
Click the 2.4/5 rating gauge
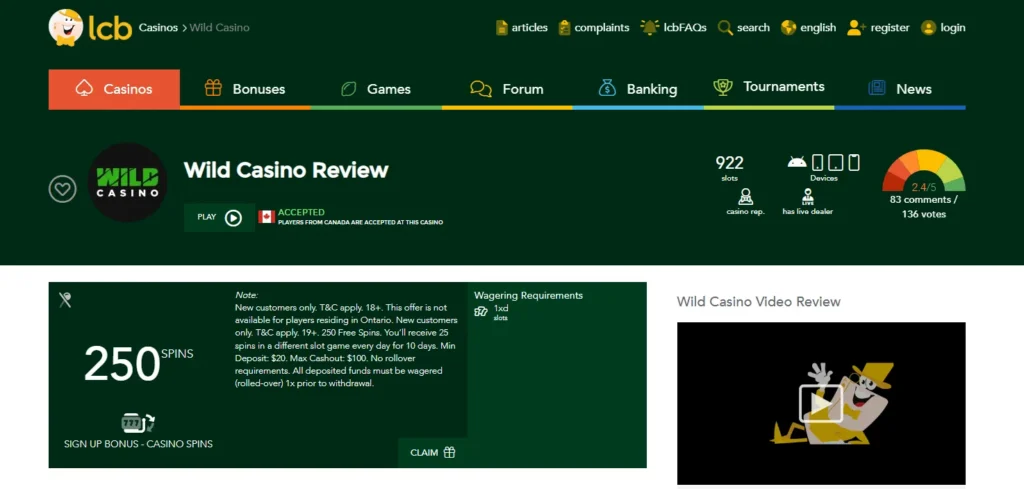[923, 171]
